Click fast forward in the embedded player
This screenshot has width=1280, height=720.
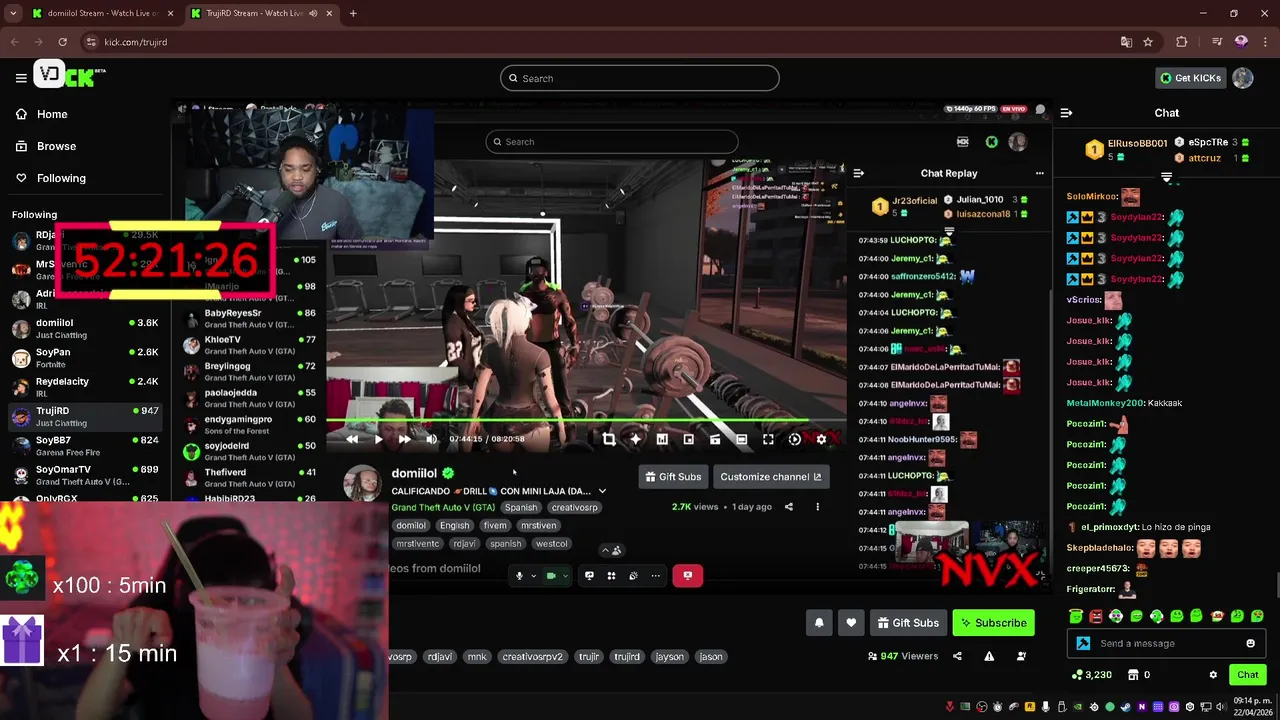tap(404, 439)
